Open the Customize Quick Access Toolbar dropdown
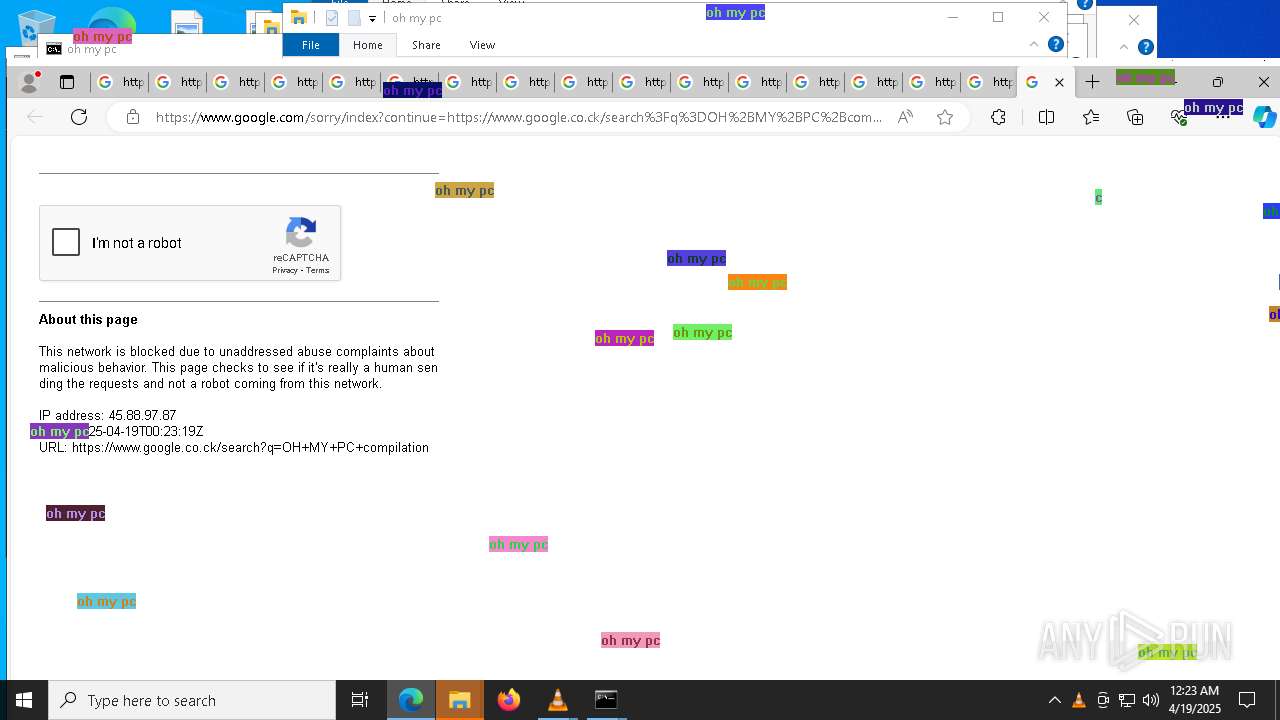Image resolution: width=1280 pixels, height=720 pixels. 372,18
